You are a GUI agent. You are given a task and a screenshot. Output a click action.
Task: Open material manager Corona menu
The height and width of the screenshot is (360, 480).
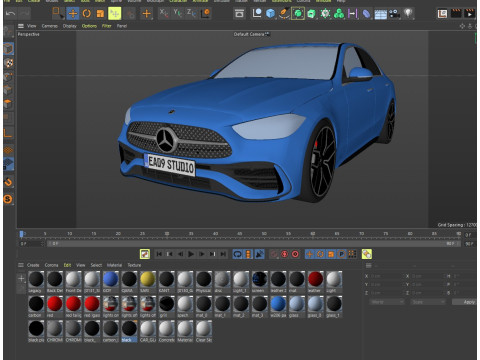51,265
